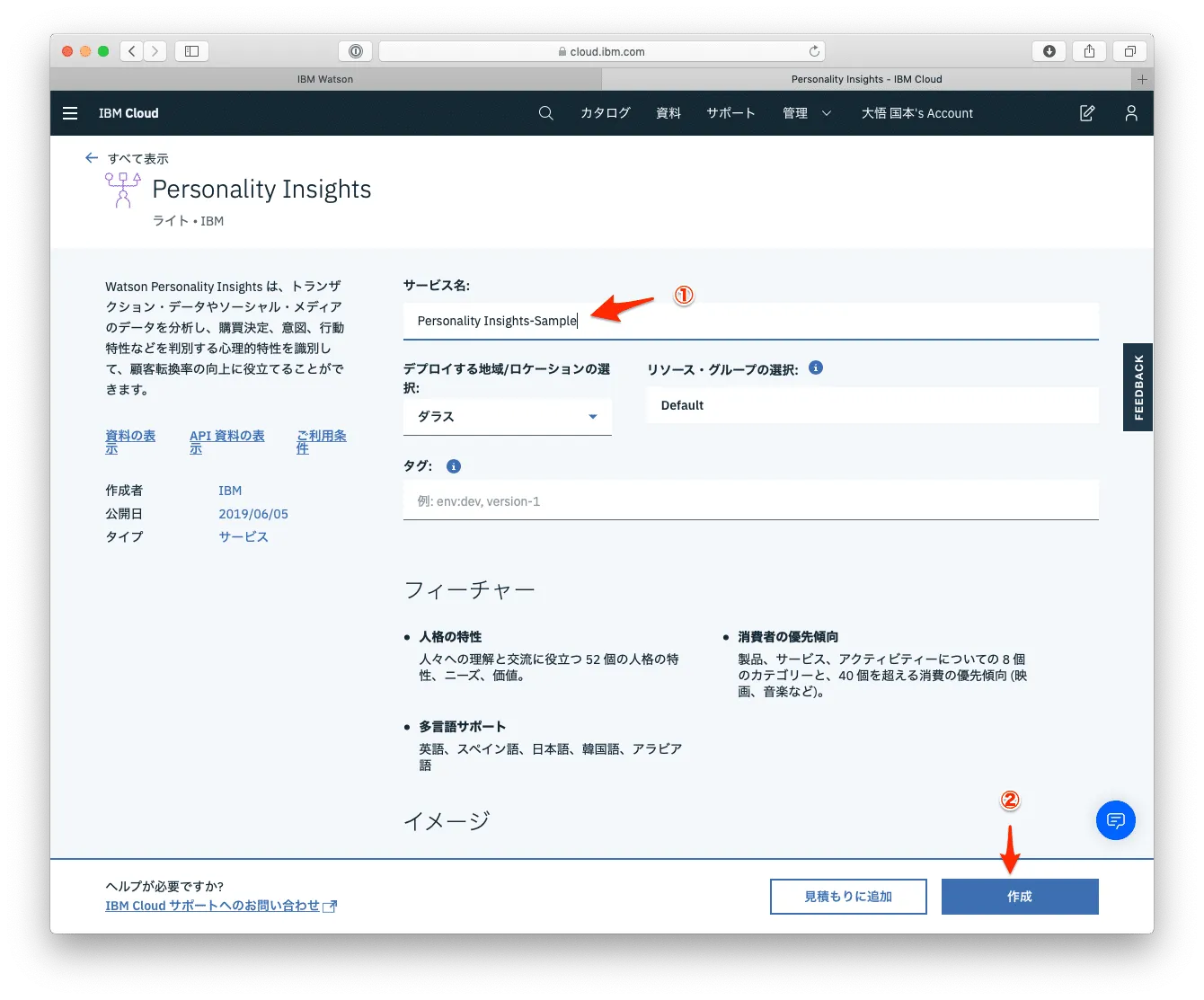The width and height of the screenshot is (1204, 1000).
Task: Click the search magnifier icon in header
Action: tap(545, 113)
